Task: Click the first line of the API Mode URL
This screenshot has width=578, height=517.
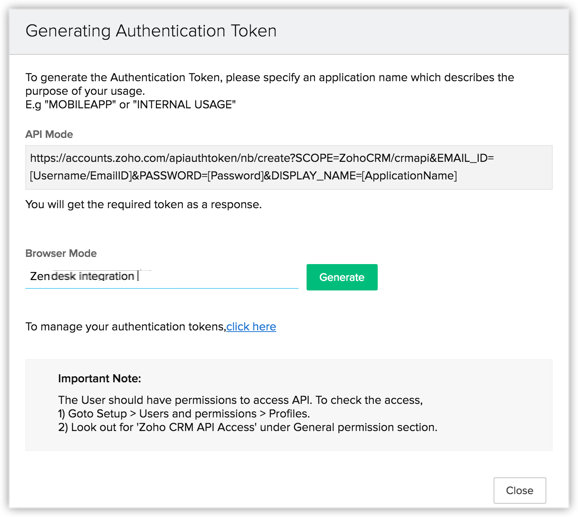Action: (262, 158)
